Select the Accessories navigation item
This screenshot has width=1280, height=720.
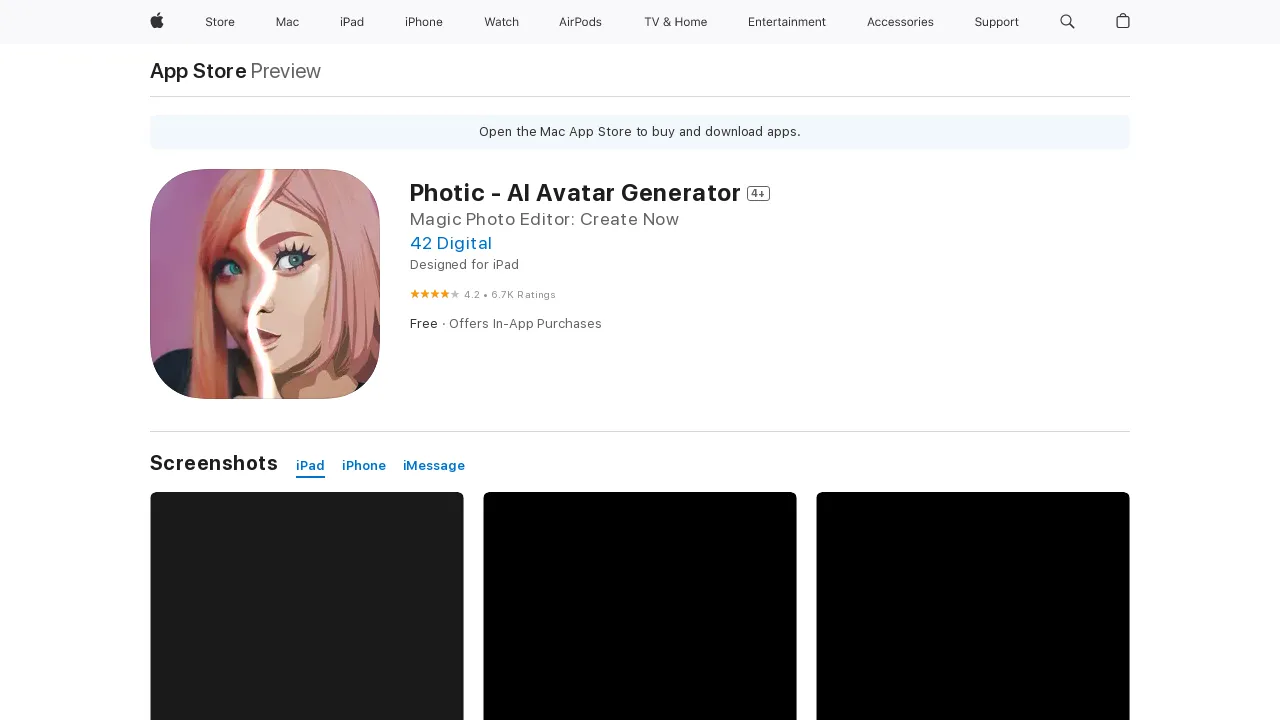click(x=900, y=22)
